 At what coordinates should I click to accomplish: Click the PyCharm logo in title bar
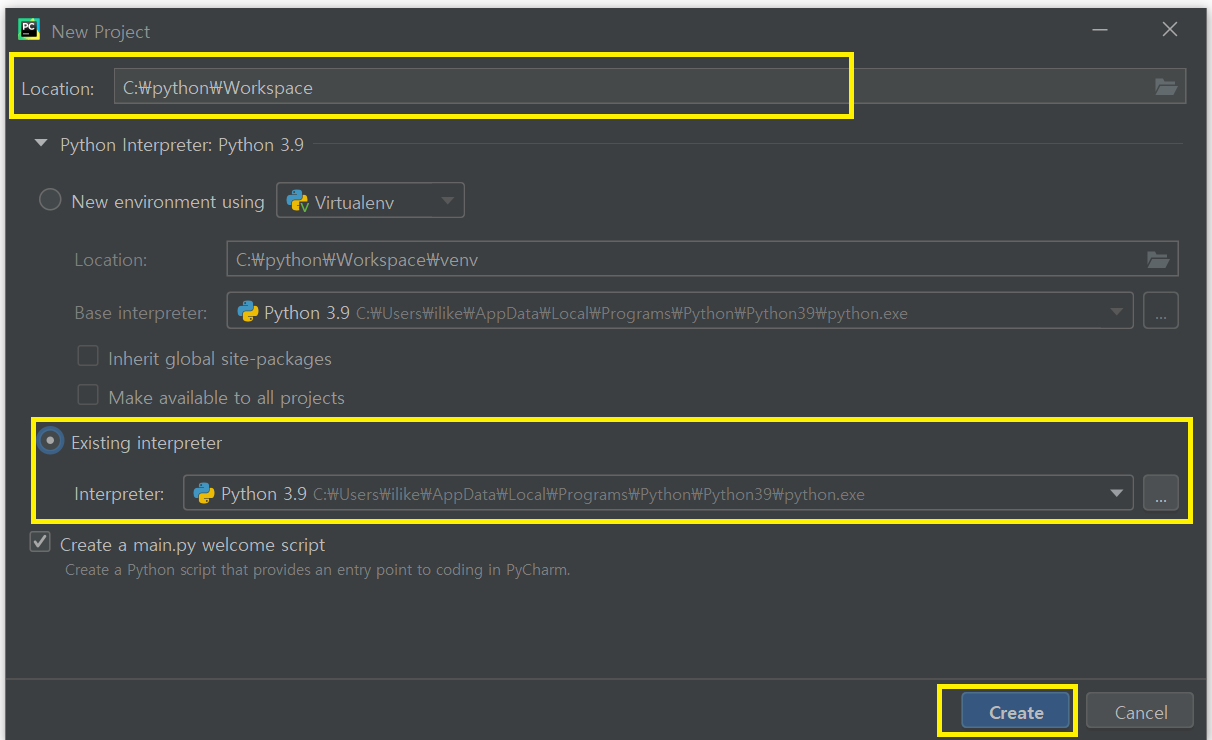(x=28, y=29)
